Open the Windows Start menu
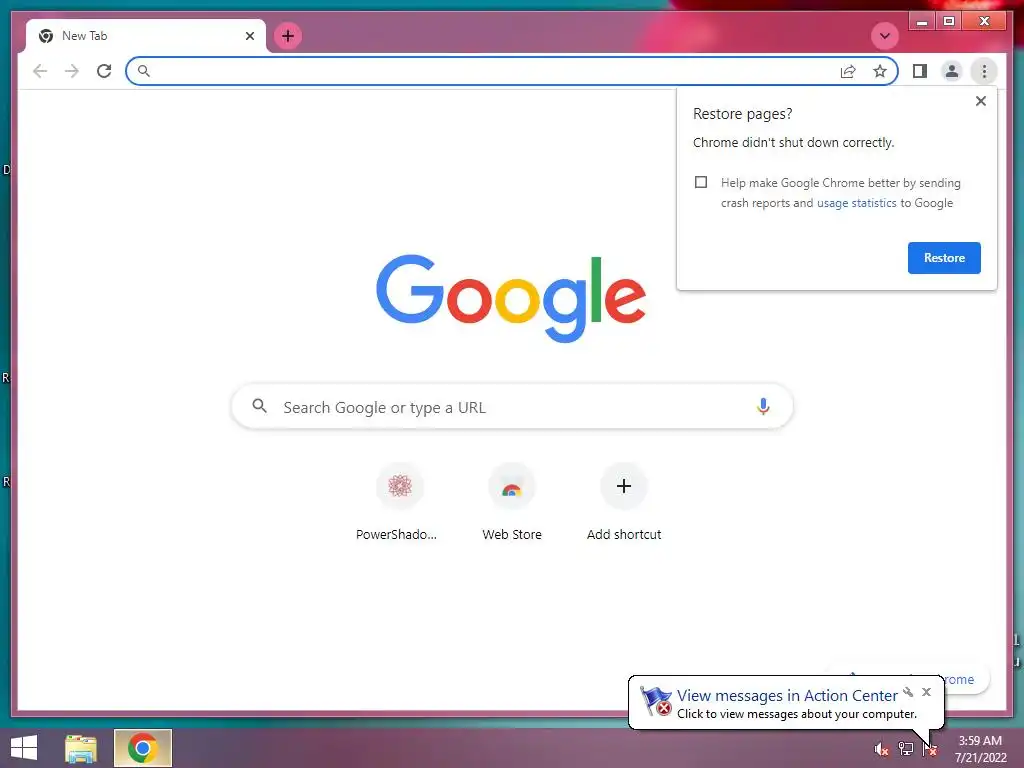 click(24, 748)
